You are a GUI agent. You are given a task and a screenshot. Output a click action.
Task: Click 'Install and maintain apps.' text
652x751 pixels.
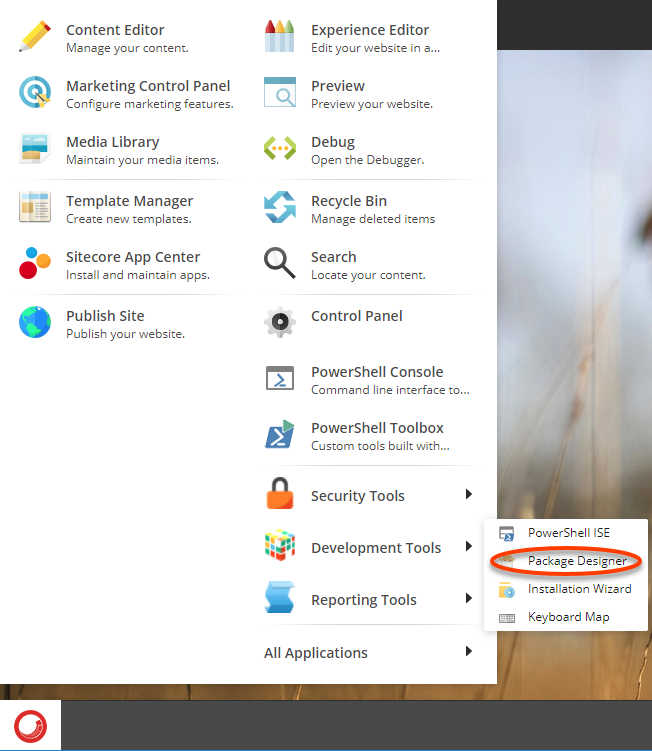click(x=137, y=275)
